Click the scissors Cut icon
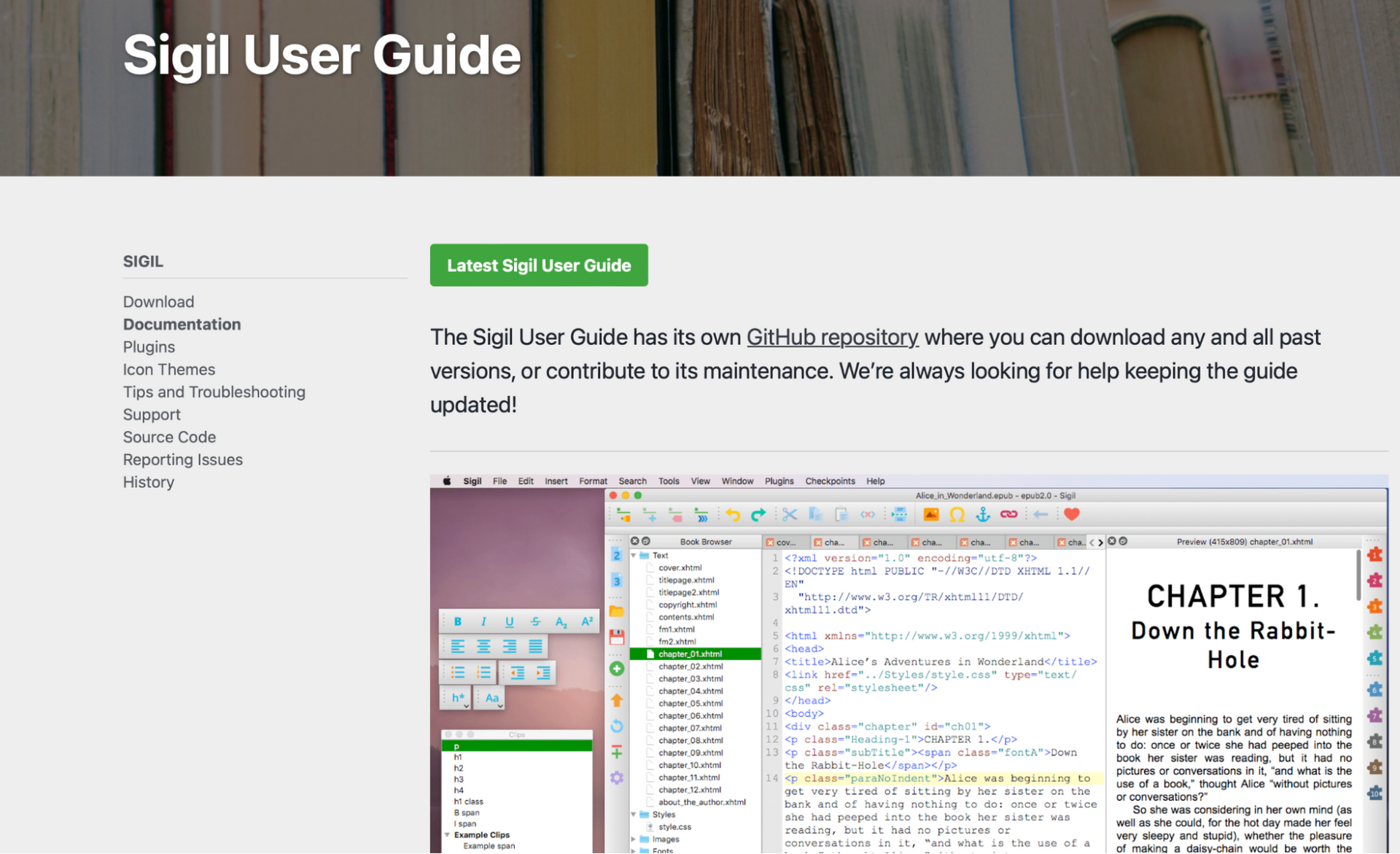Viewport: 1400px width, 854px height. [x=790, y=515]
